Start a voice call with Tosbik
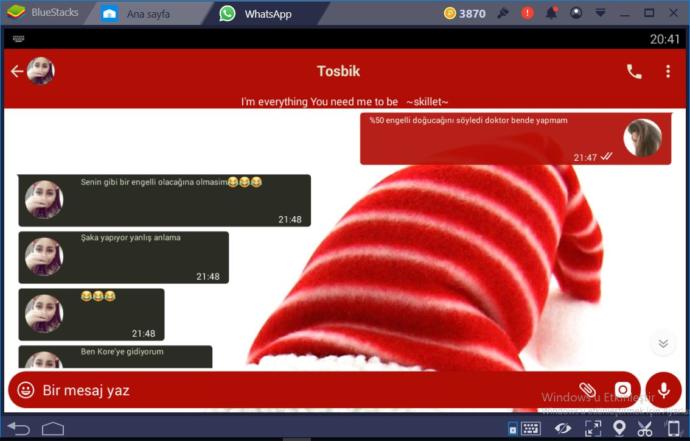This screenshot has height=441, width=690. [x=634, y=71]
